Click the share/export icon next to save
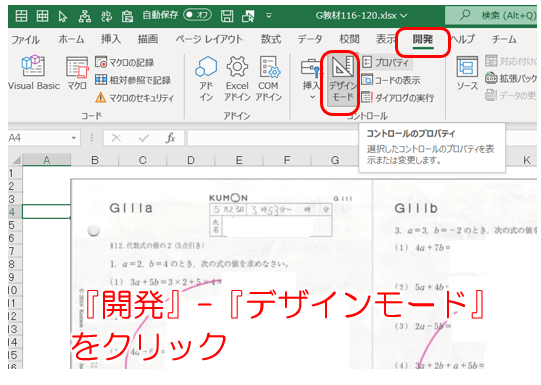 pyautogui.click(x=248, y=16)
